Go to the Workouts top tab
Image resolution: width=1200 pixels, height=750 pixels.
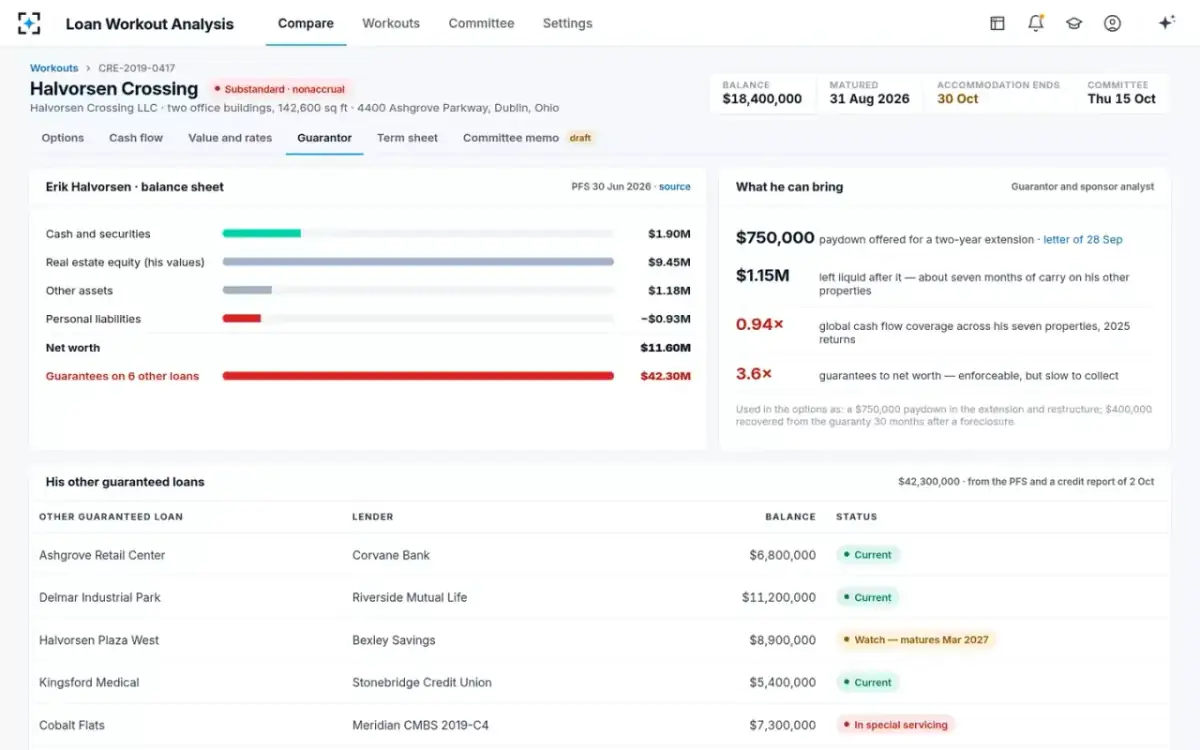click(x=391, y=23)
